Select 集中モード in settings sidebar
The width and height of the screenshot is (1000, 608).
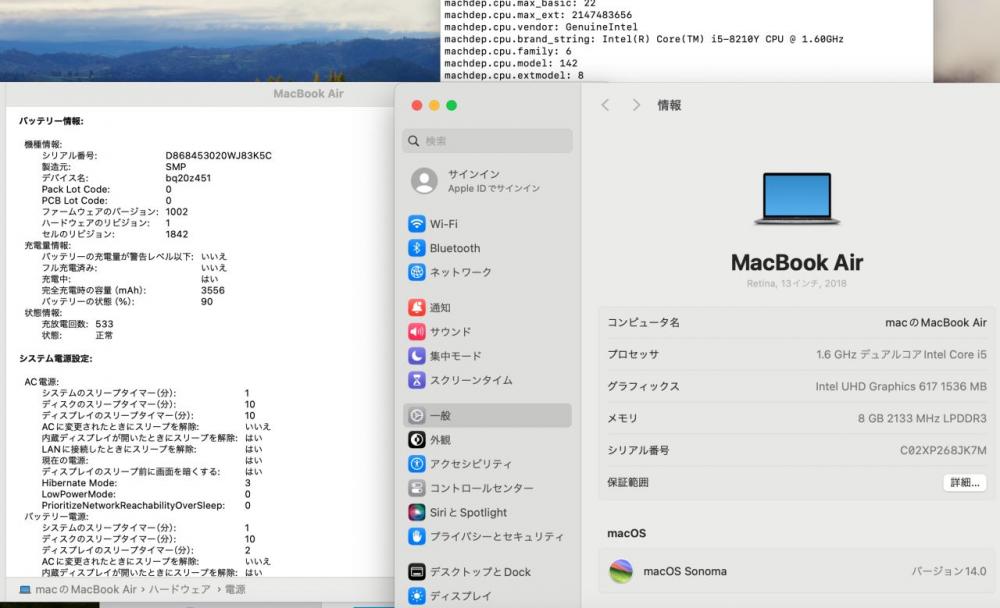click(455, 356)
